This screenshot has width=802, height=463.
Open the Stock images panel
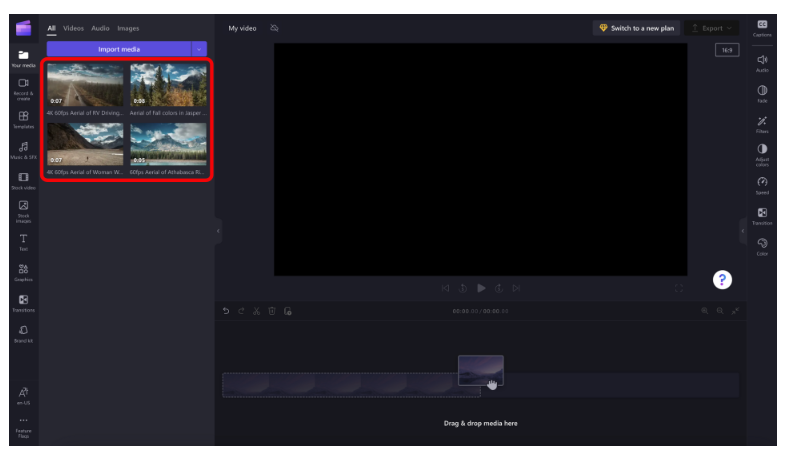coord(24,211)
